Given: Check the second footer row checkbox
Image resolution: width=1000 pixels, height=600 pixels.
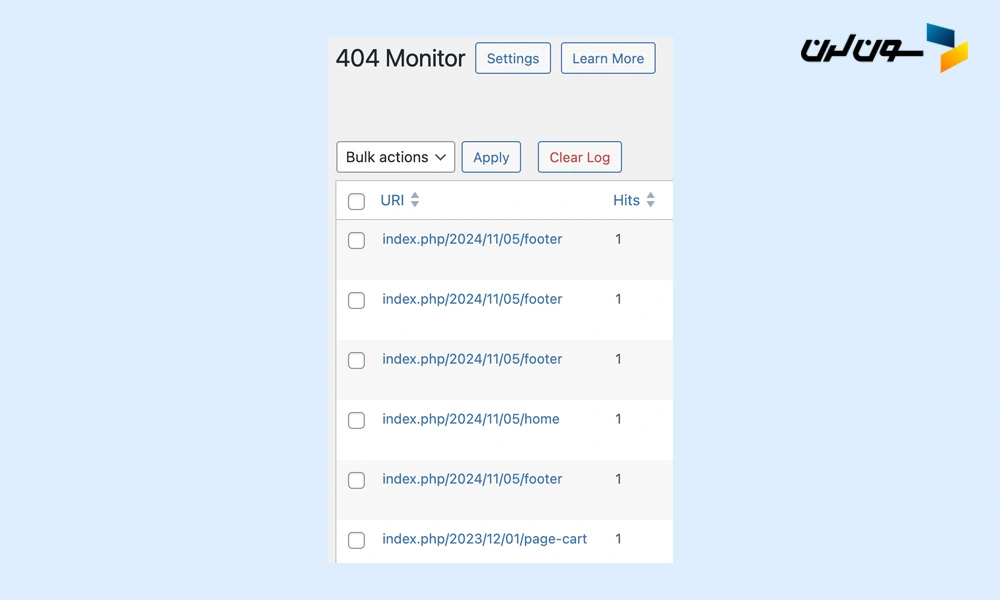Looking at the screenshot, I should pos(356,300).
